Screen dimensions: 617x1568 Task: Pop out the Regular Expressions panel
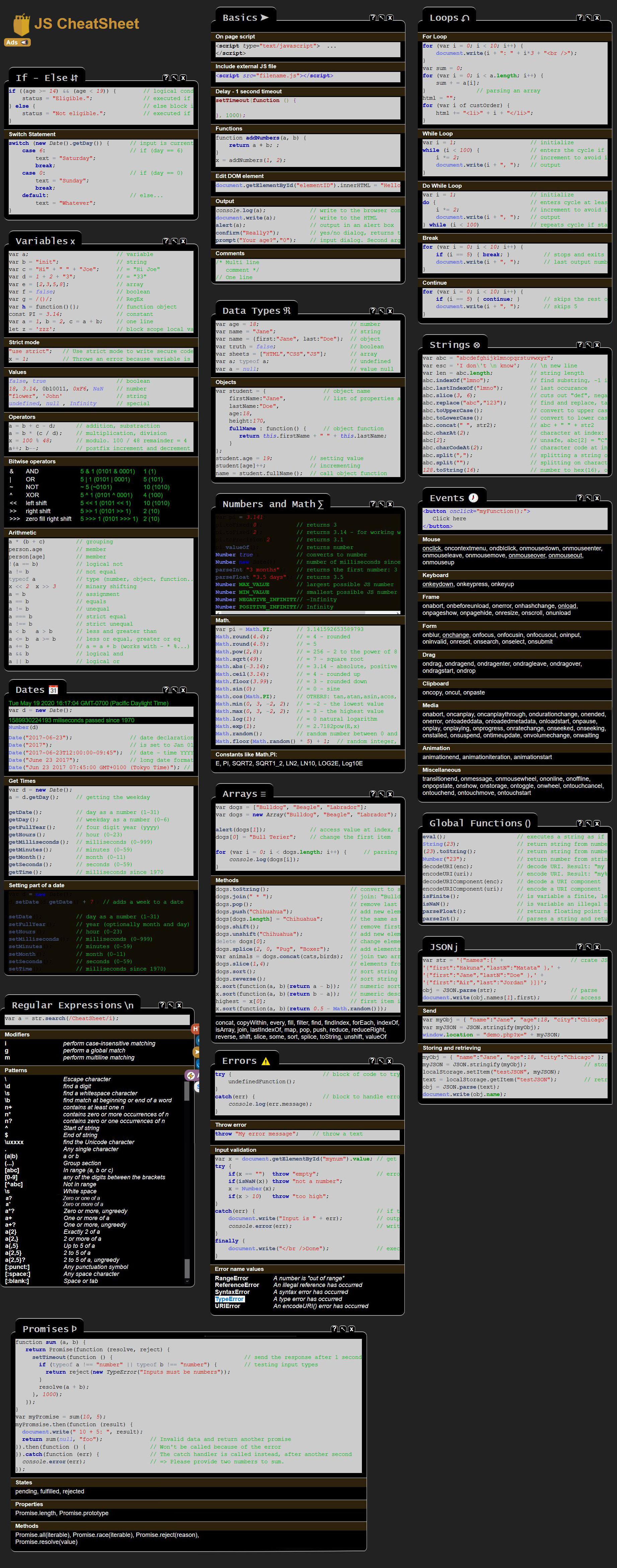pos(170,1005)
